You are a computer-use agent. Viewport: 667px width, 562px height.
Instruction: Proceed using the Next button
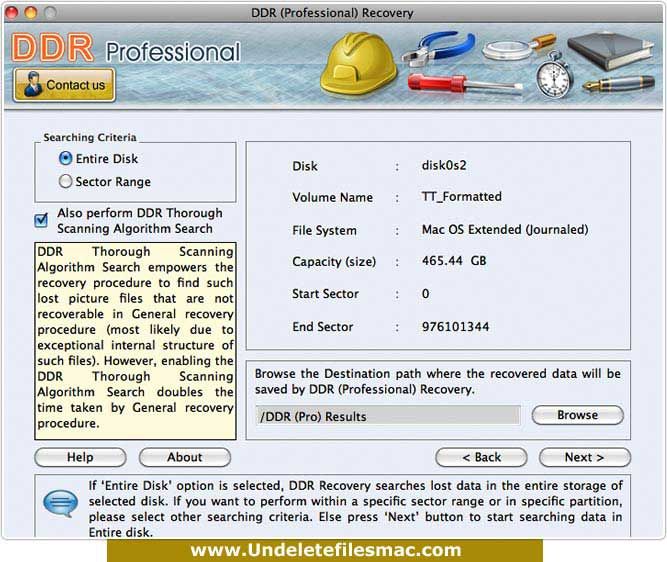pyautogui.click(x=584, y=457)
